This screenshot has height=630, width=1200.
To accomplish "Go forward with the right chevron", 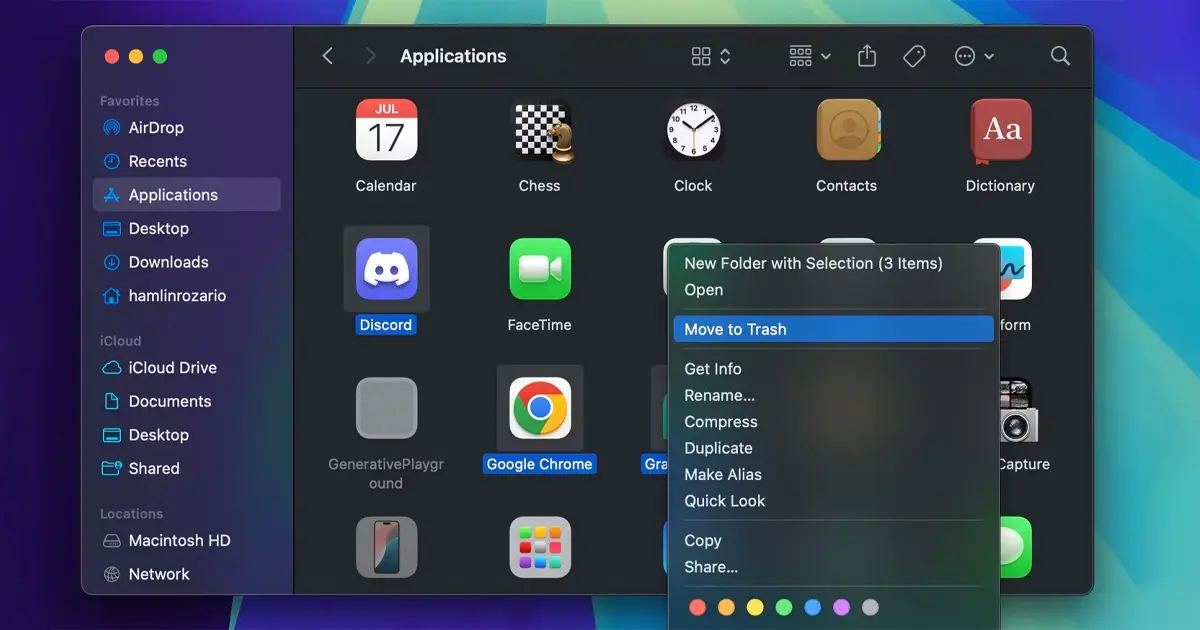I will pyautogui.click(x=371, y=56).
